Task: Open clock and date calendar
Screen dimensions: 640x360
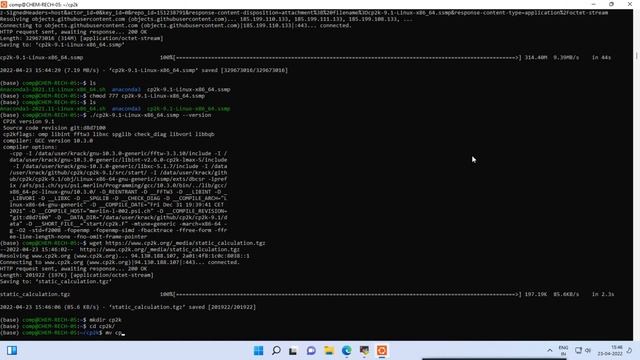Action: (610, 351)
